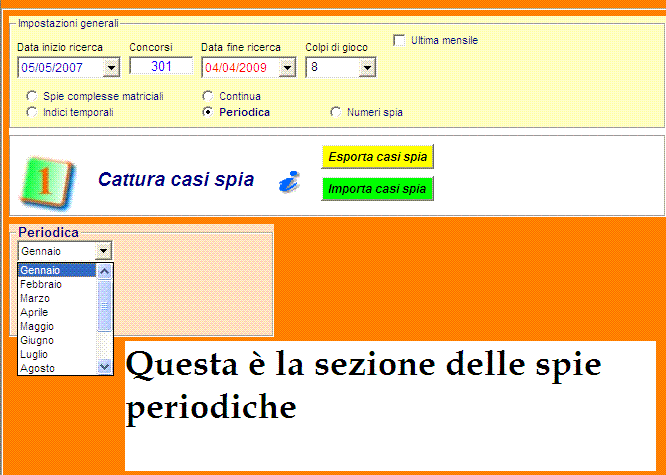The image size is (666, 475).
Task: Click the Esporta casi spia button
Action: point(377,157)
